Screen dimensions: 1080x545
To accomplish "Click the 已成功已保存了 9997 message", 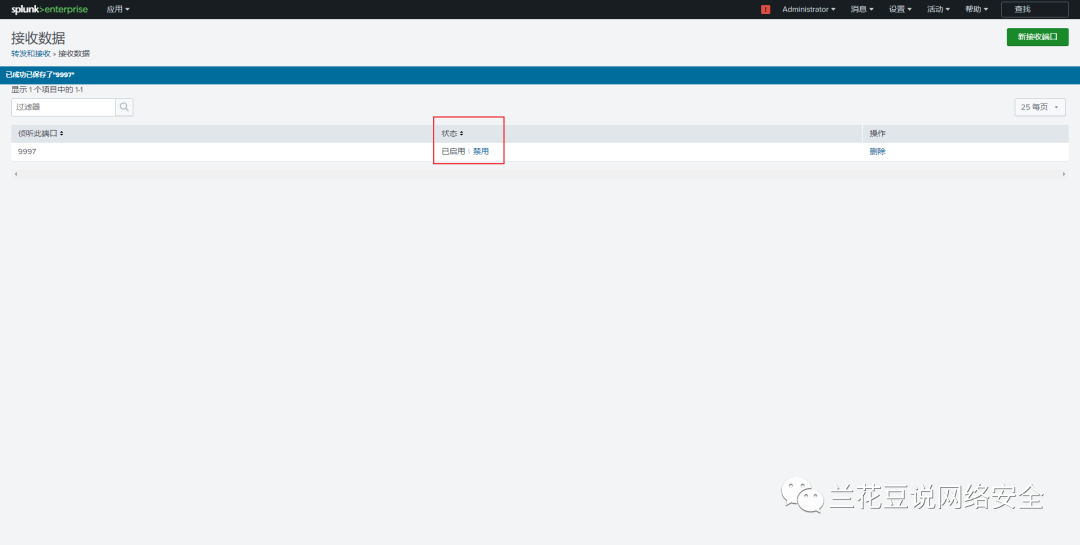I will [x=40, y=74].
